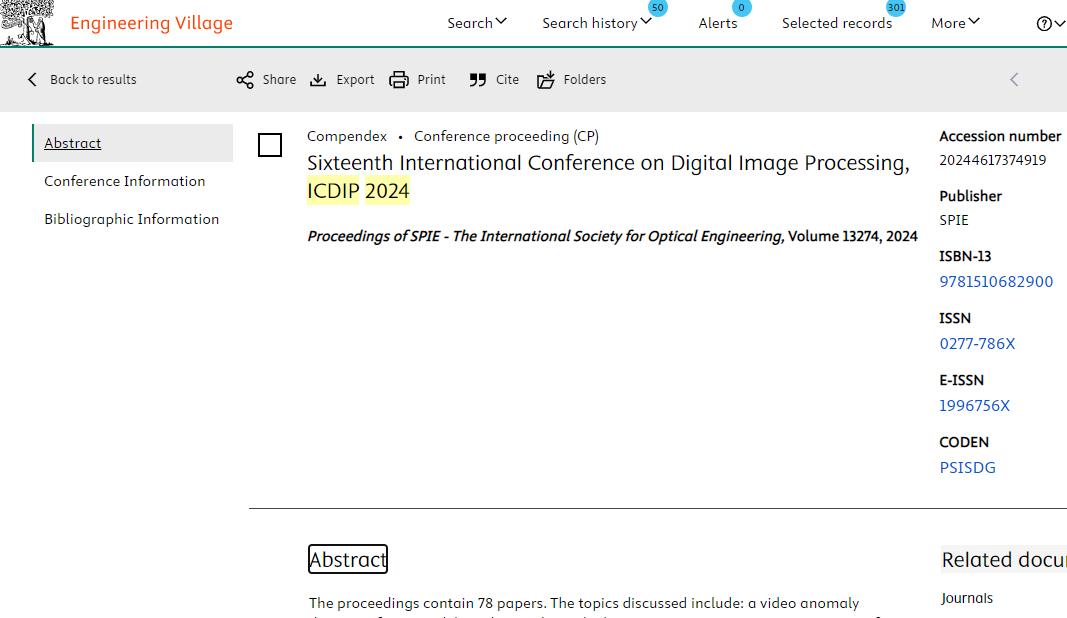Expand the help menu chevron

(1060, 24)
